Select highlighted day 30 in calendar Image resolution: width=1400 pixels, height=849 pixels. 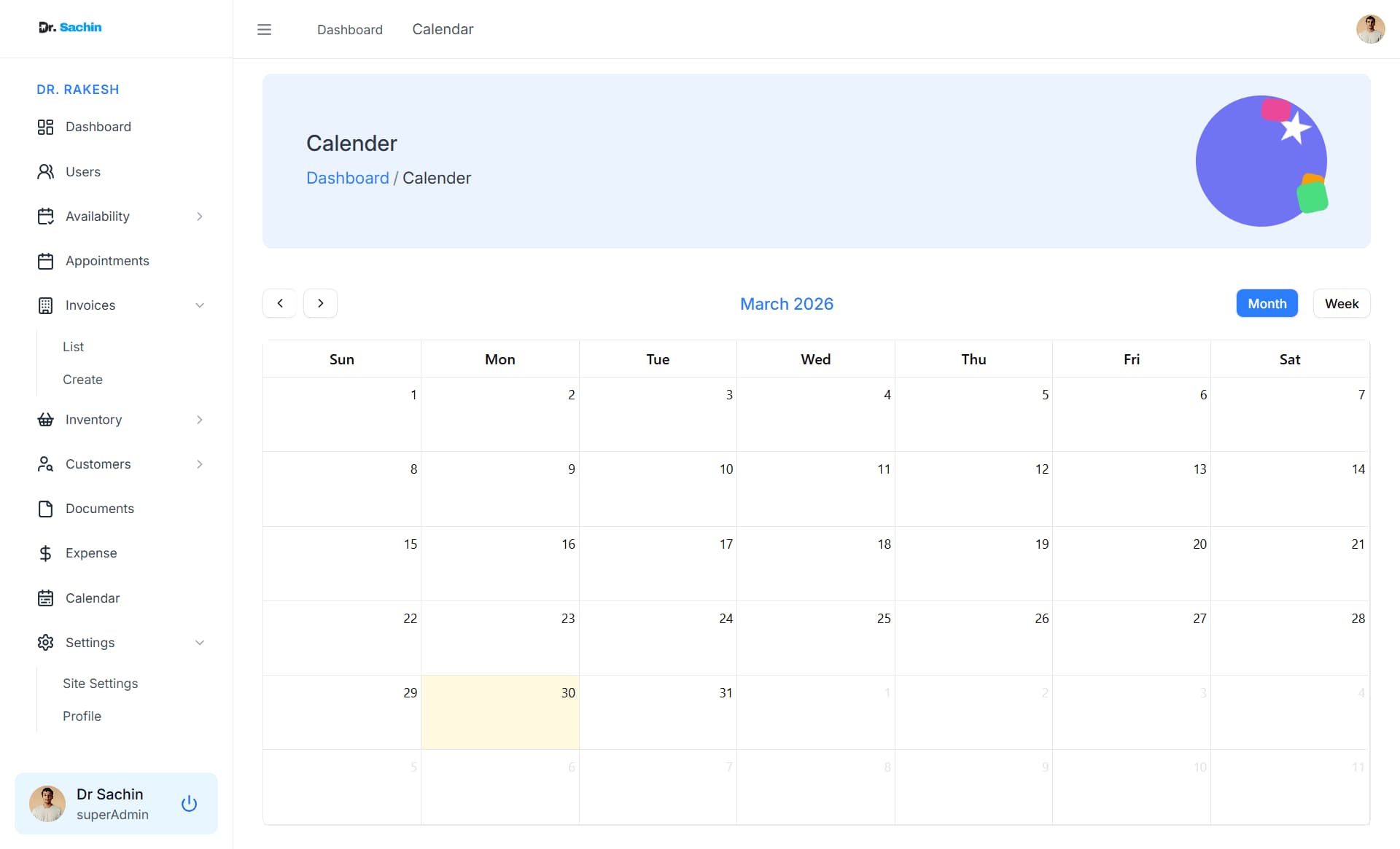point(499,712)
